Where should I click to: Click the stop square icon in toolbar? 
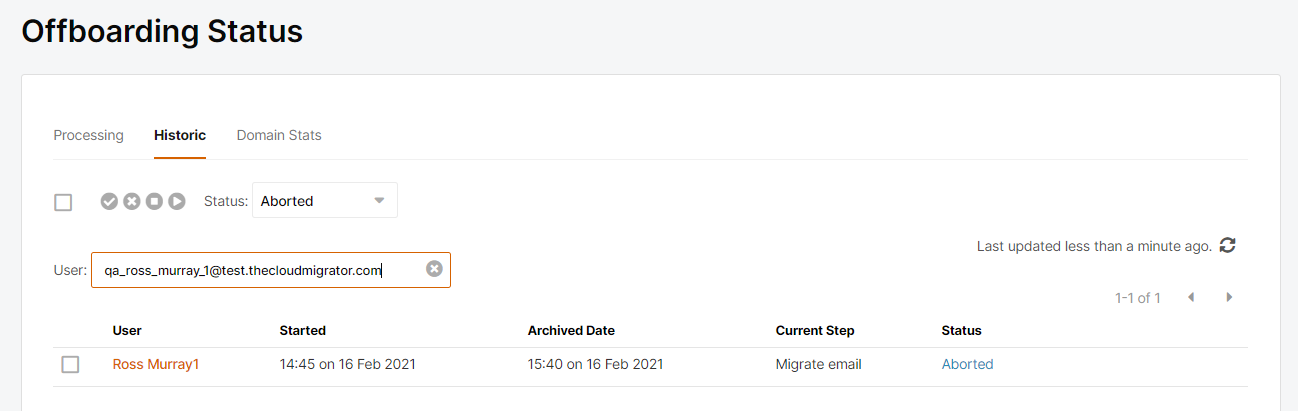(x=154, y=201)
